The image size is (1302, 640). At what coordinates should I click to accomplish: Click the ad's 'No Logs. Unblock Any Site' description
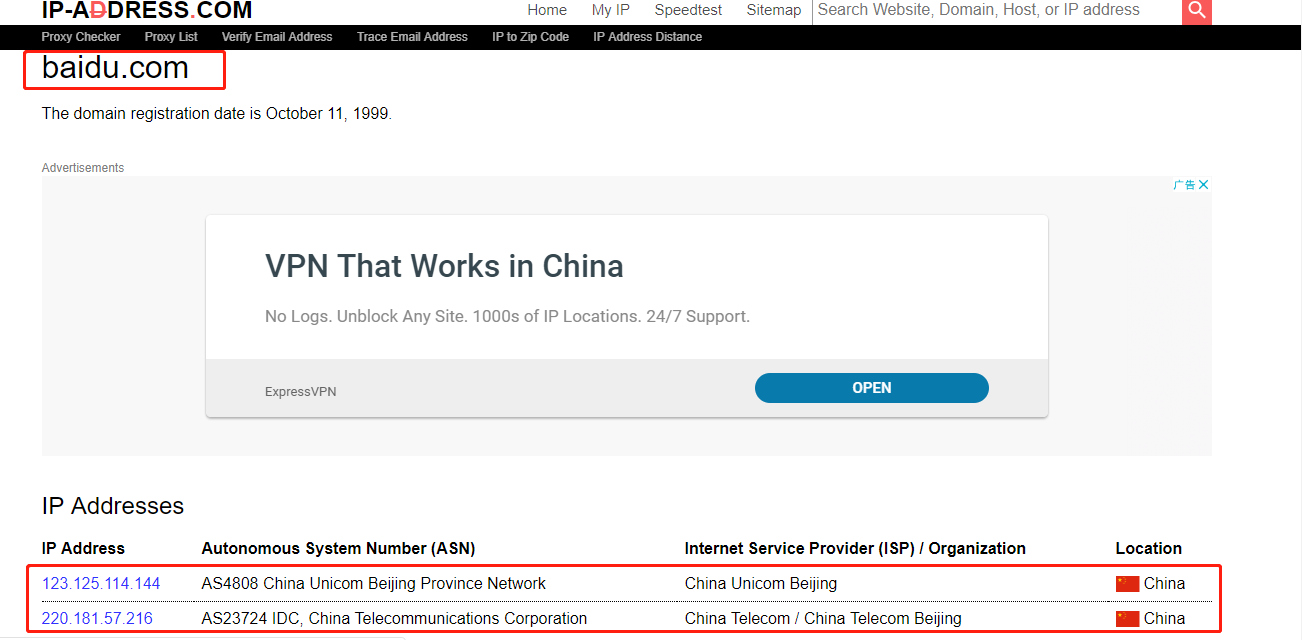point(507,317)
